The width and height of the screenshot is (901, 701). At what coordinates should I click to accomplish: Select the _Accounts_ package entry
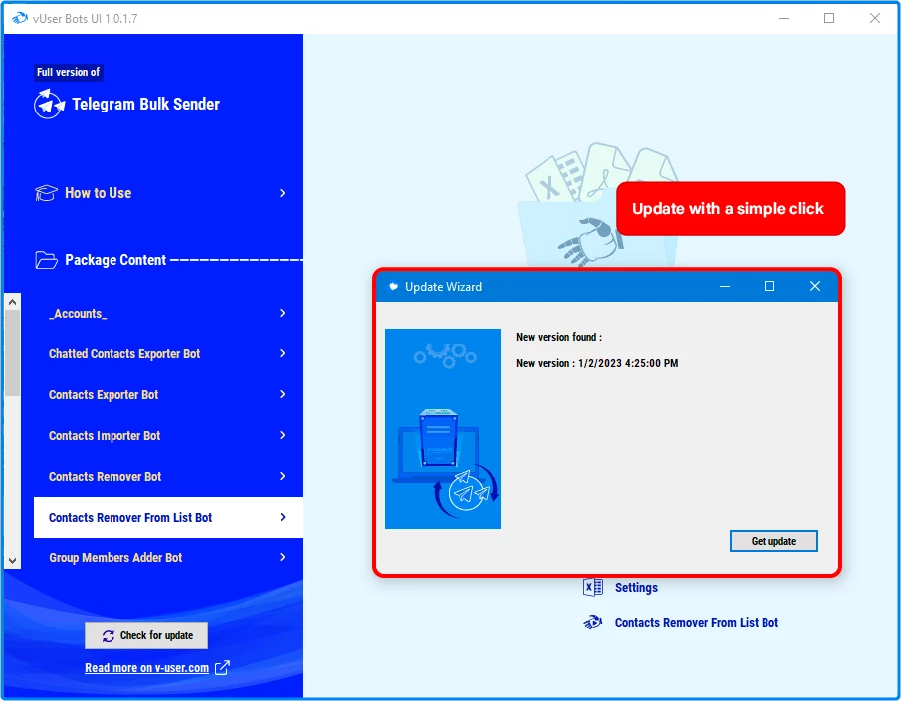pyautogui.click(x=168, y=313)
